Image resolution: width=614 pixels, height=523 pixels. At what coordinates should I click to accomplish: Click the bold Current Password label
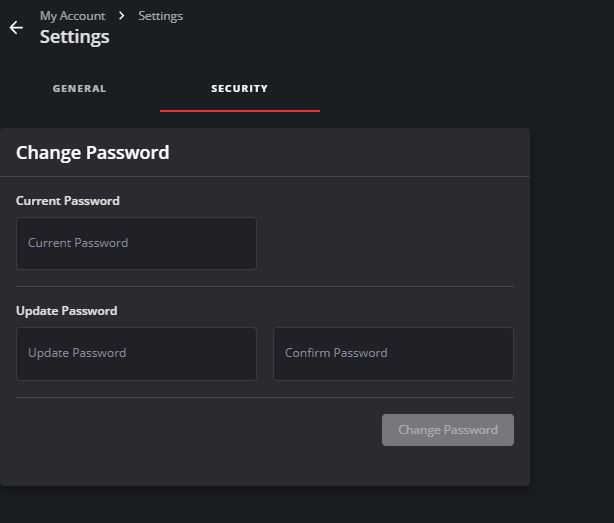[x=68, y=201]
